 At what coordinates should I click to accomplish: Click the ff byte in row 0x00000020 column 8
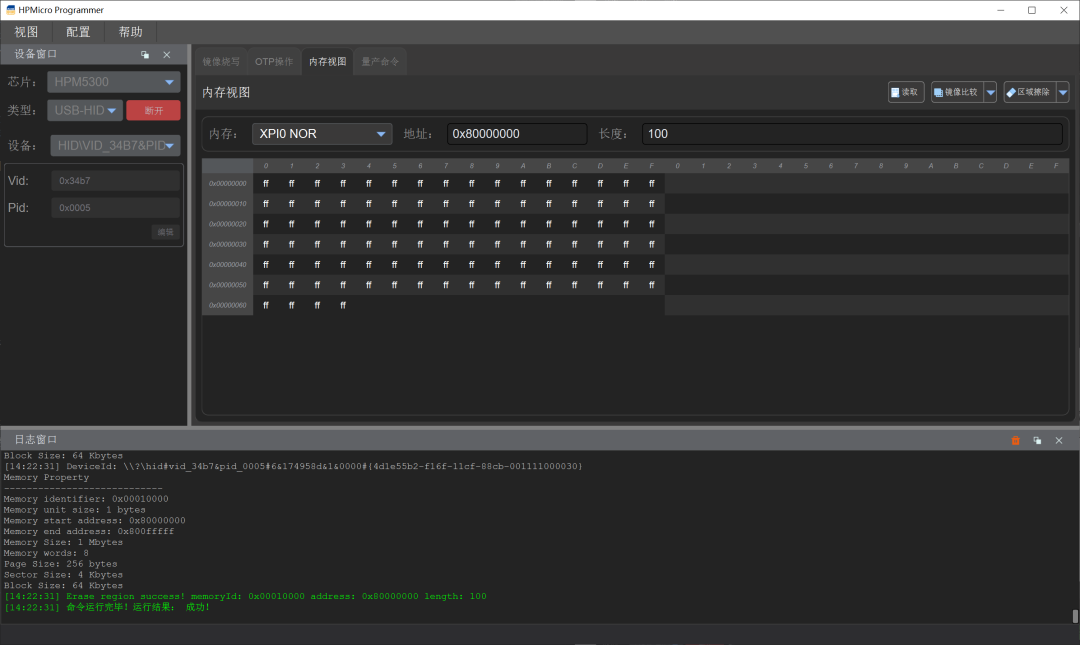pyautogui.click(x=472, y=224)
